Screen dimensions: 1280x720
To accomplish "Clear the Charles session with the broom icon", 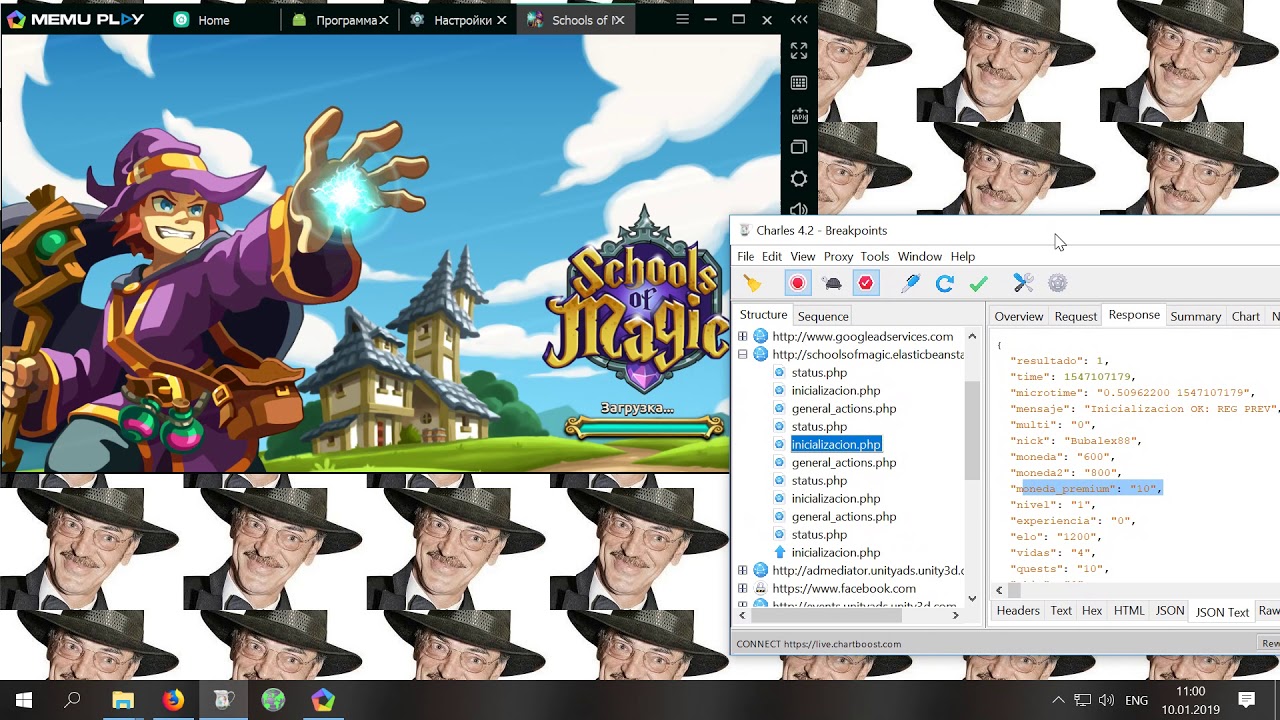I will [752, 284].
